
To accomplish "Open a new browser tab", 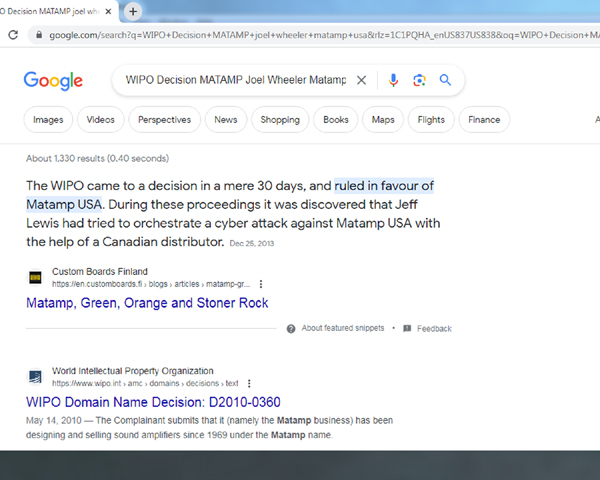I will point(133,11).
